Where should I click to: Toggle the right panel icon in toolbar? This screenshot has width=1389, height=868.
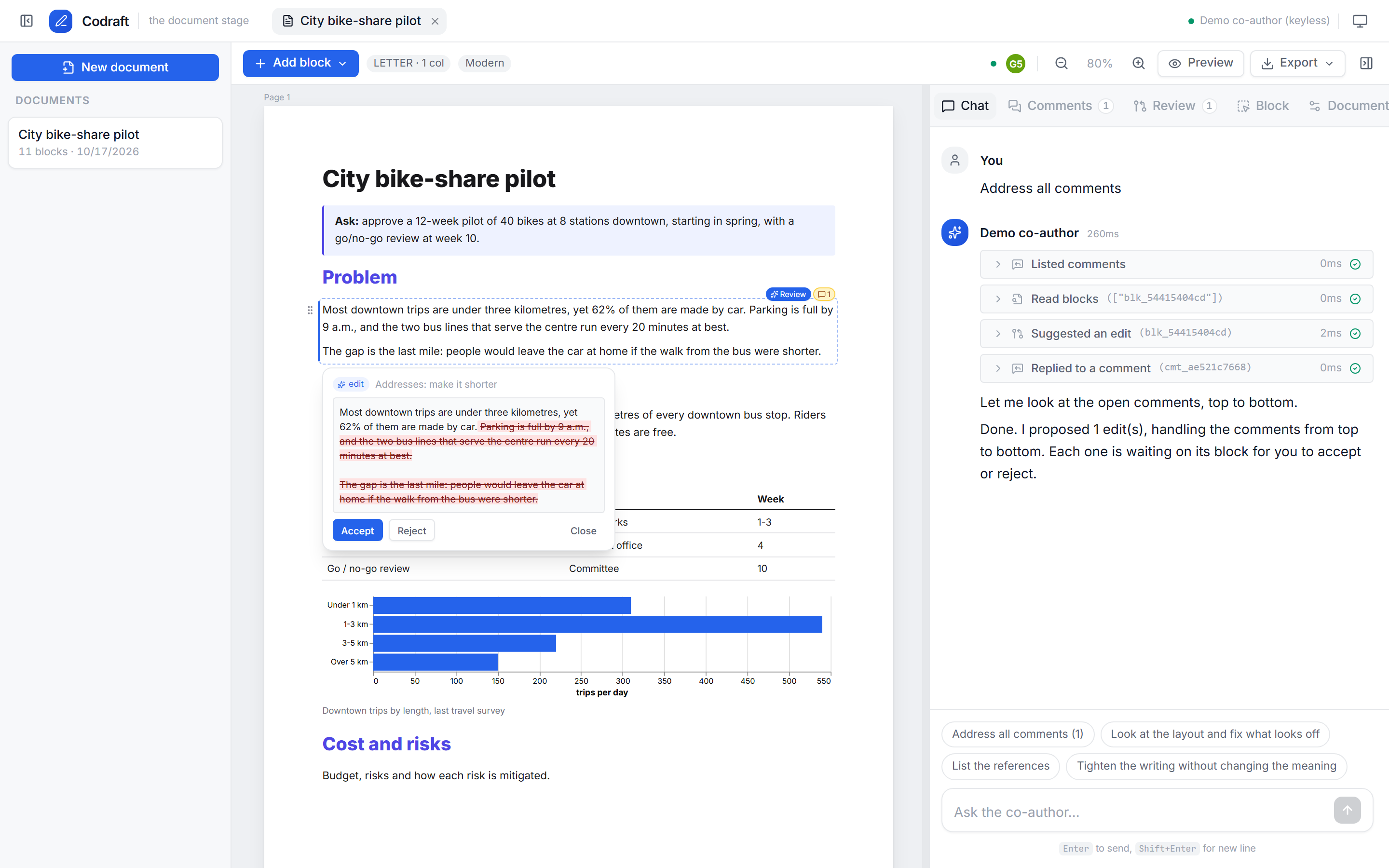(x=1367, y=63)
